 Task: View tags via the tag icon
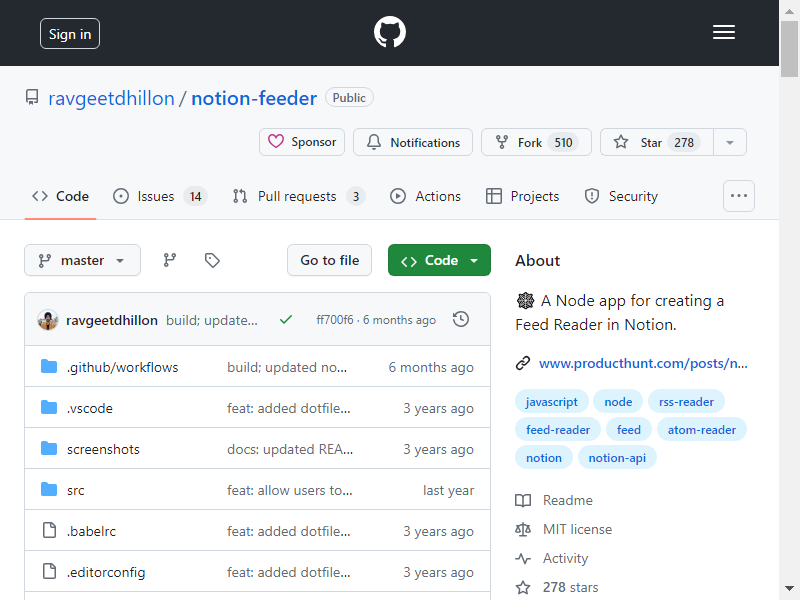pyautogui.click(x=212, y=260)
